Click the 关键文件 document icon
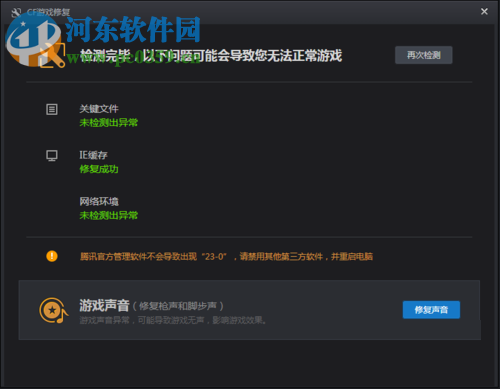 [x=52, y=109]
